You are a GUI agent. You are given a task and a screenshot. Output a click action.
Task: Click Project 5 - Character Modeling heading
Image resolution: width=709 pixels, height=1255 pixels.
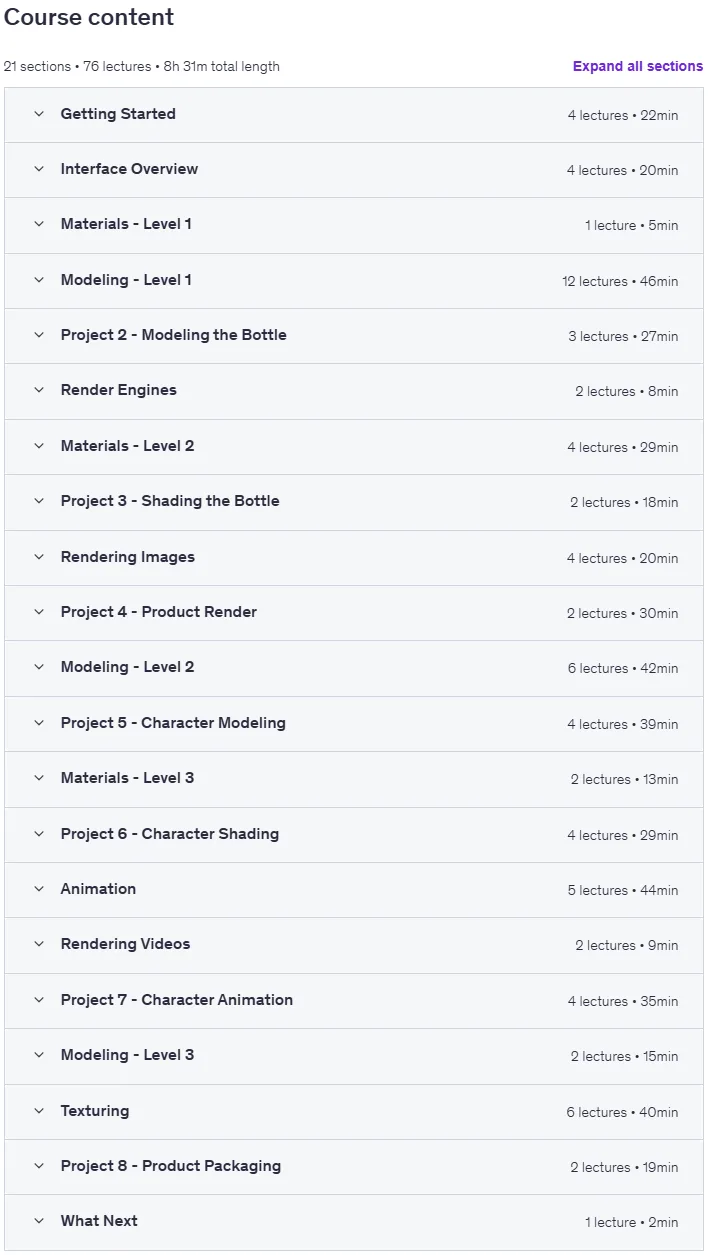click(173, 723)
